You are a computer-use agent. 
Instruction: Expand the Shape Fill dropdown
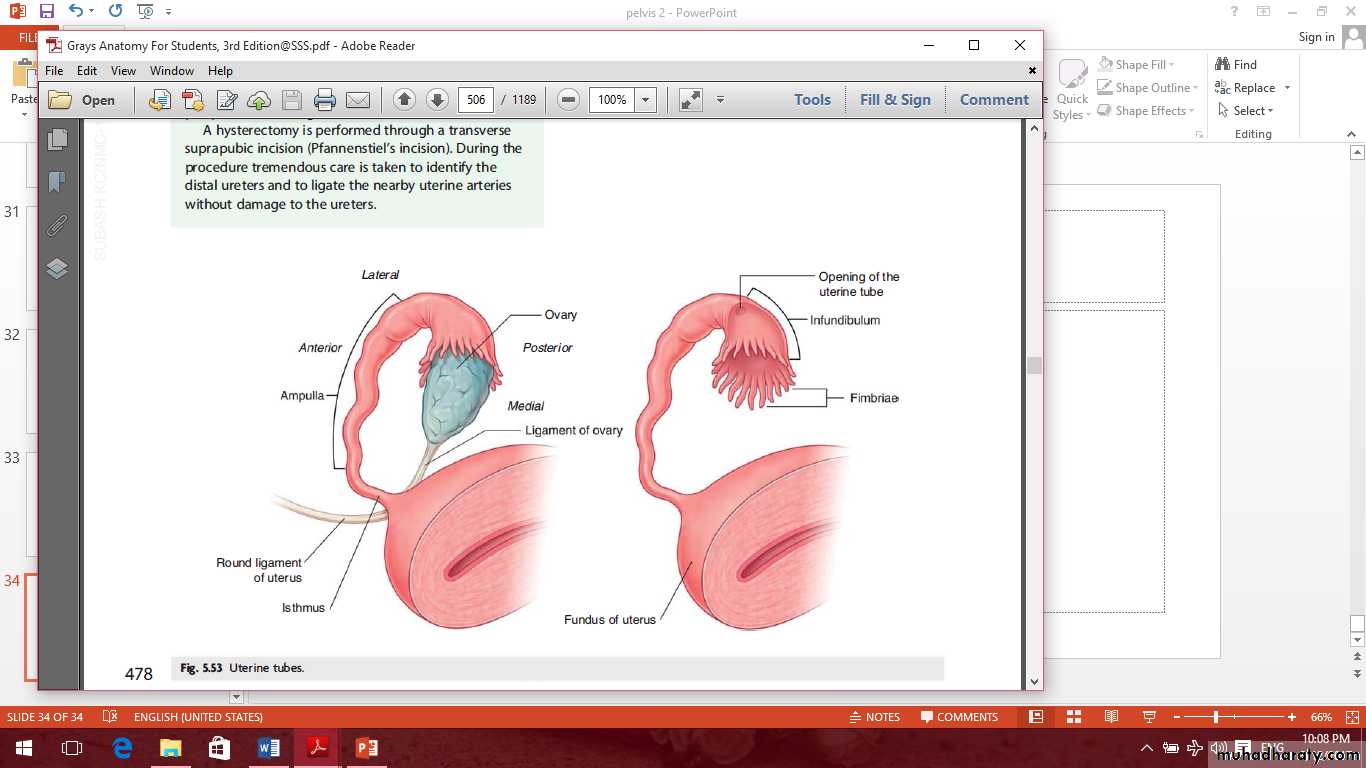(1172, 65)
